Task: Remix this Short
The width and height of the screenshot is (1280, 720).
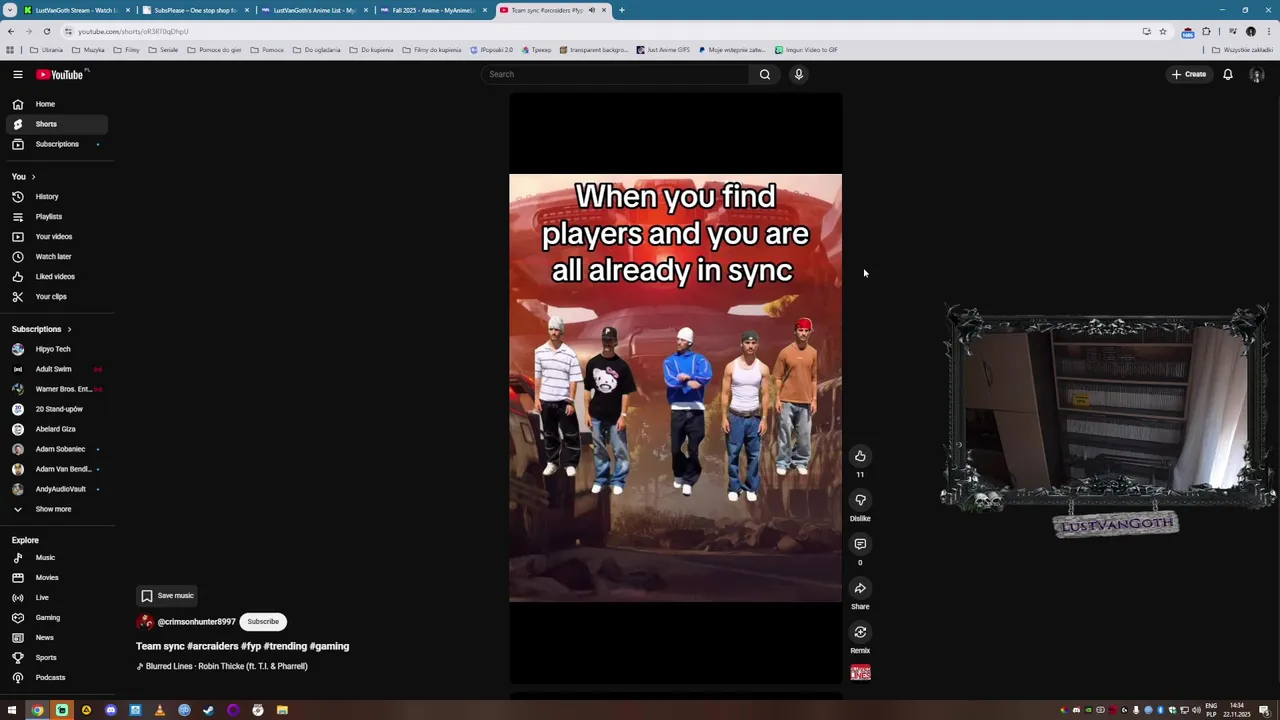Action: [860, 632]
